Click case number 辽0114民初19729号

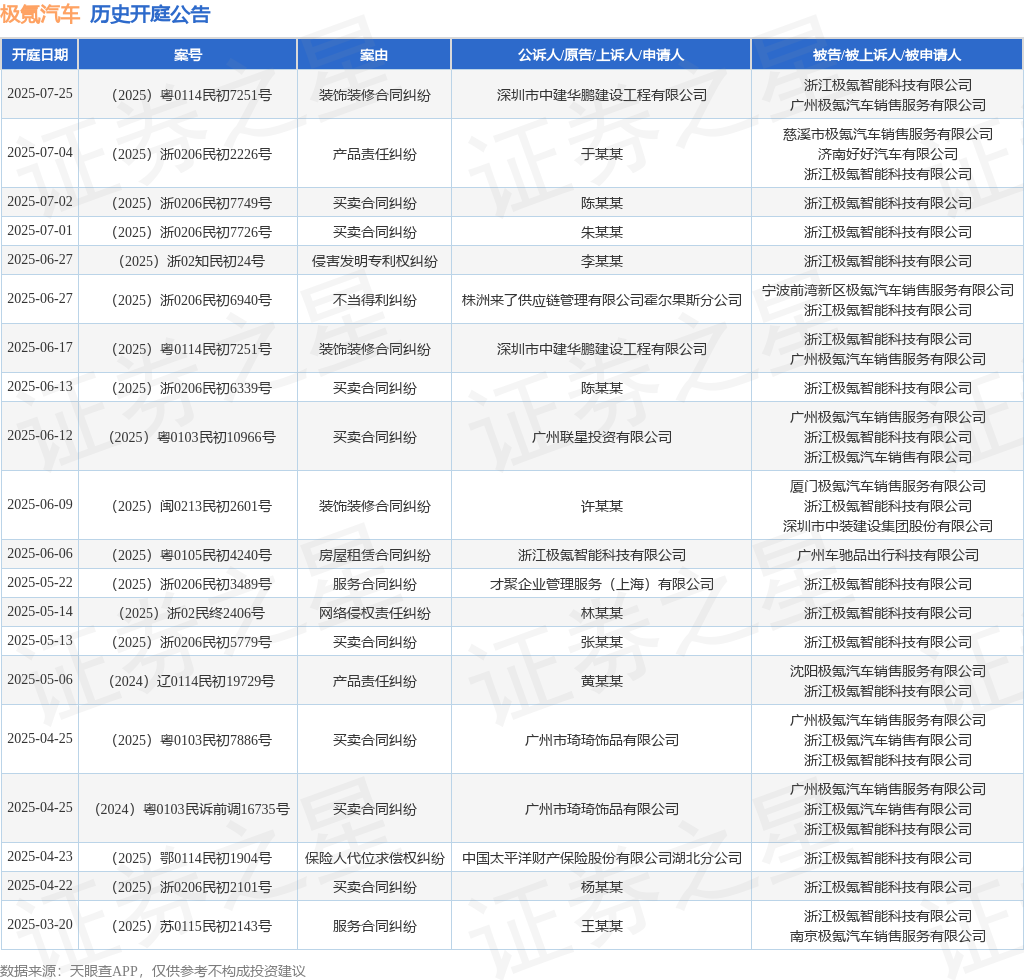[x=192, y=681]
